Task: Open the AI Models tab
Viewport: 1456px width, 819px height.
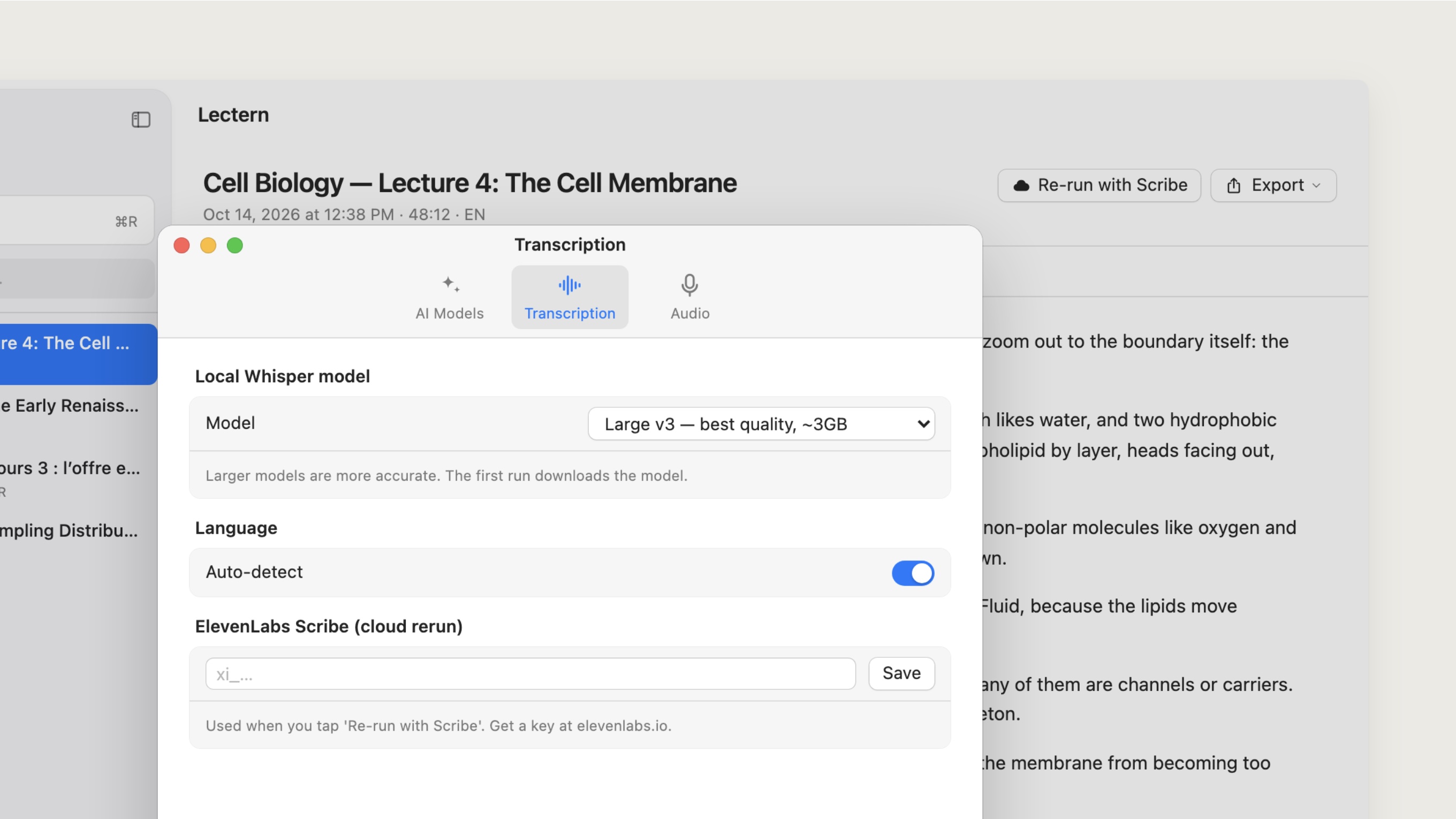Action: (449, 297)
